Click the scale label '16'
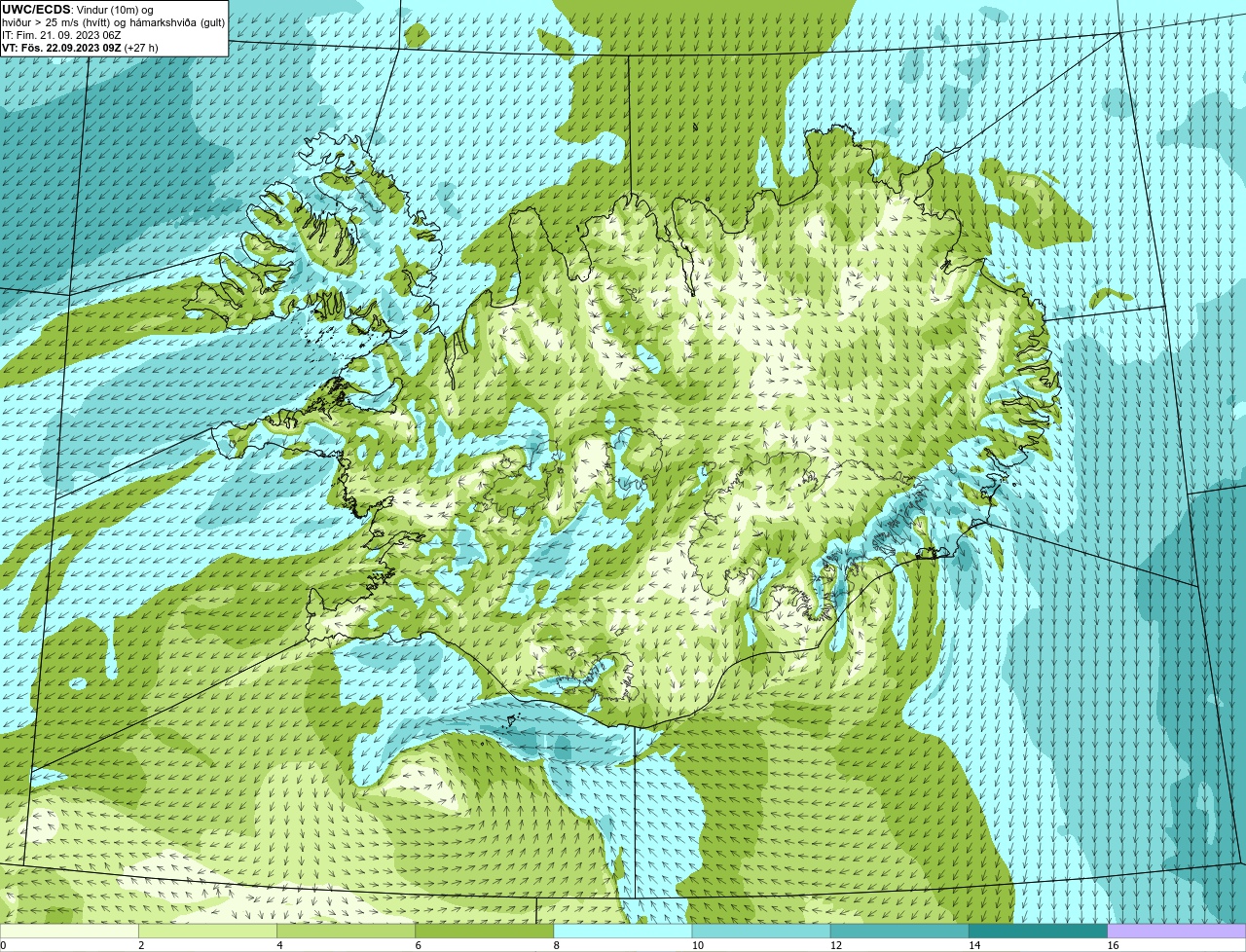Screen dimensions: 1246x952 pos(1113,945)
